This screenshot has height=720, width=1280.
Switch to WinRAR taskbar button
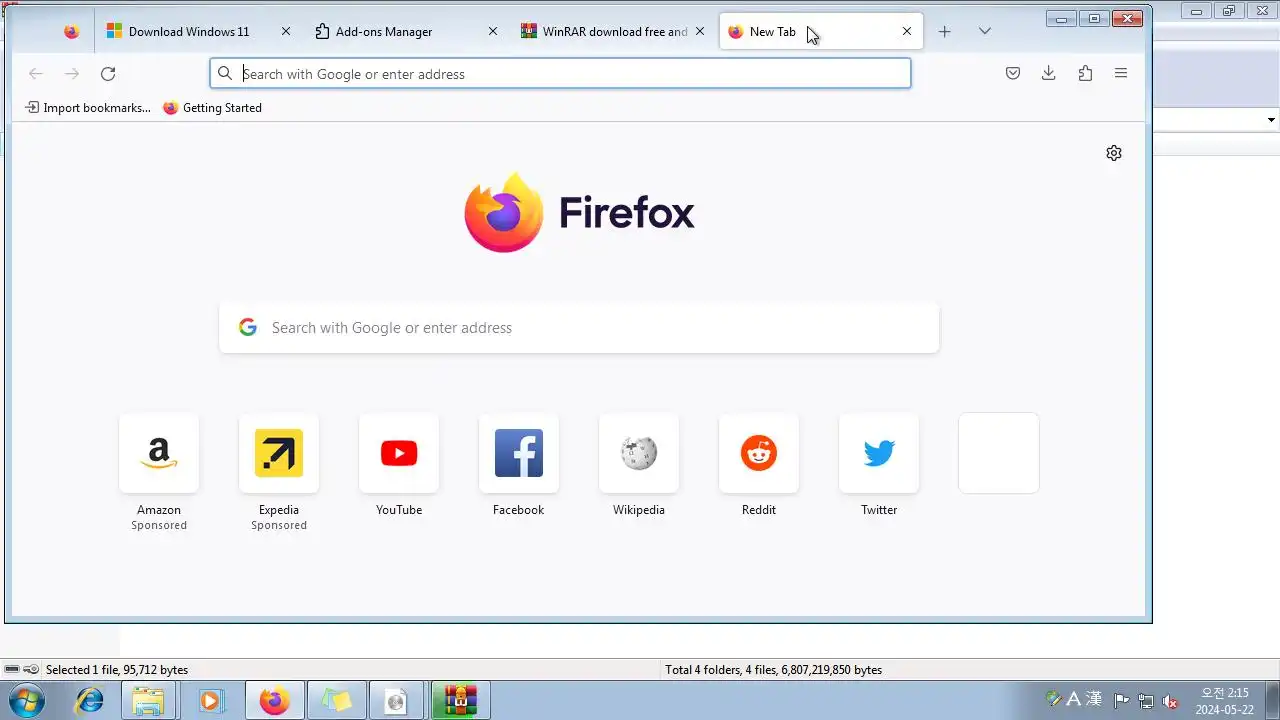460,701
